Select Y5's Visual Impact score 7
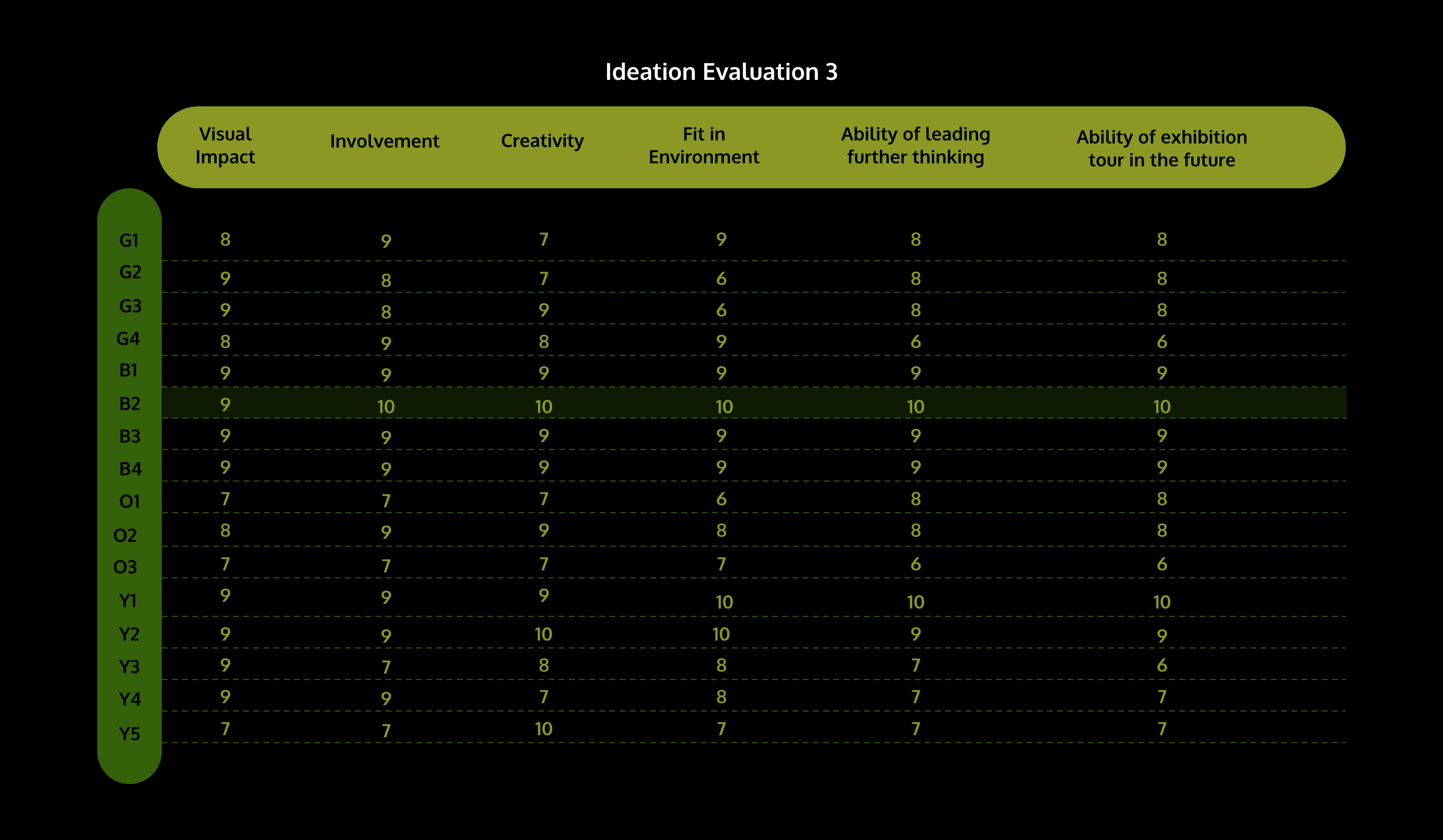The height and width of the screenshot is (840, 1443). click(225, 729)
